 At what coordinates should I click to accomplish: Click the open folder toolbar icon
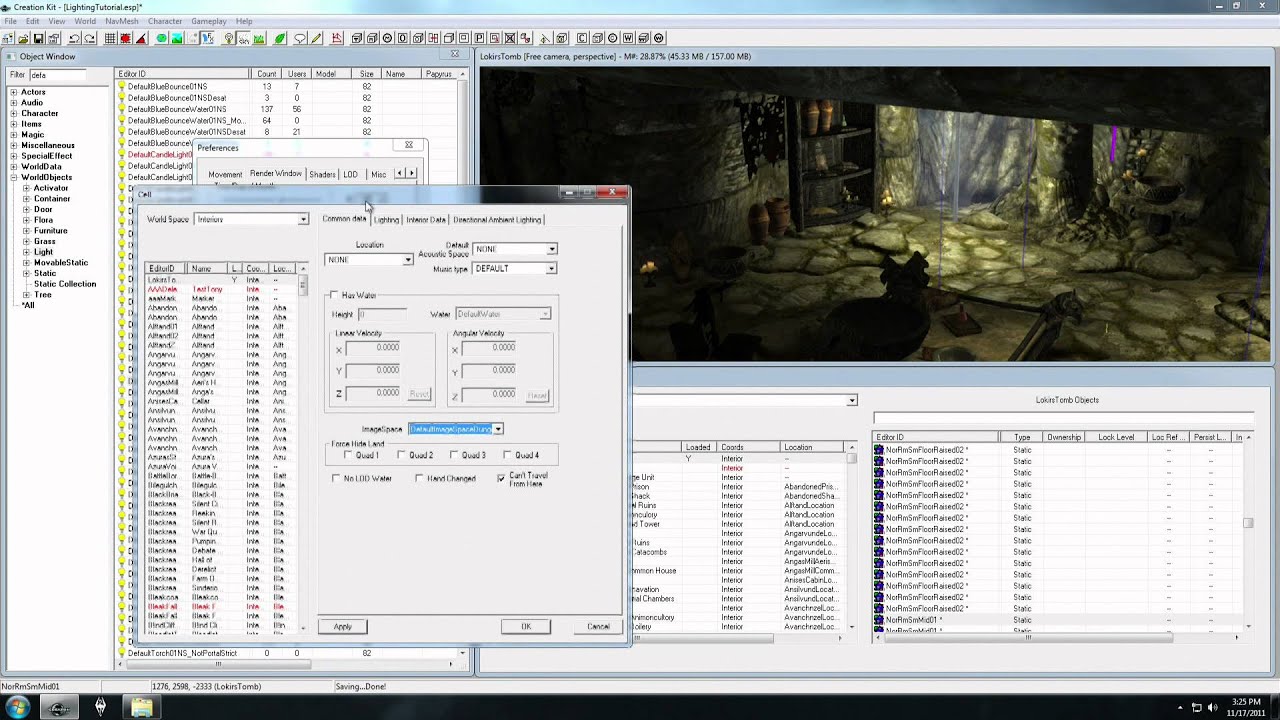[22, 38]
